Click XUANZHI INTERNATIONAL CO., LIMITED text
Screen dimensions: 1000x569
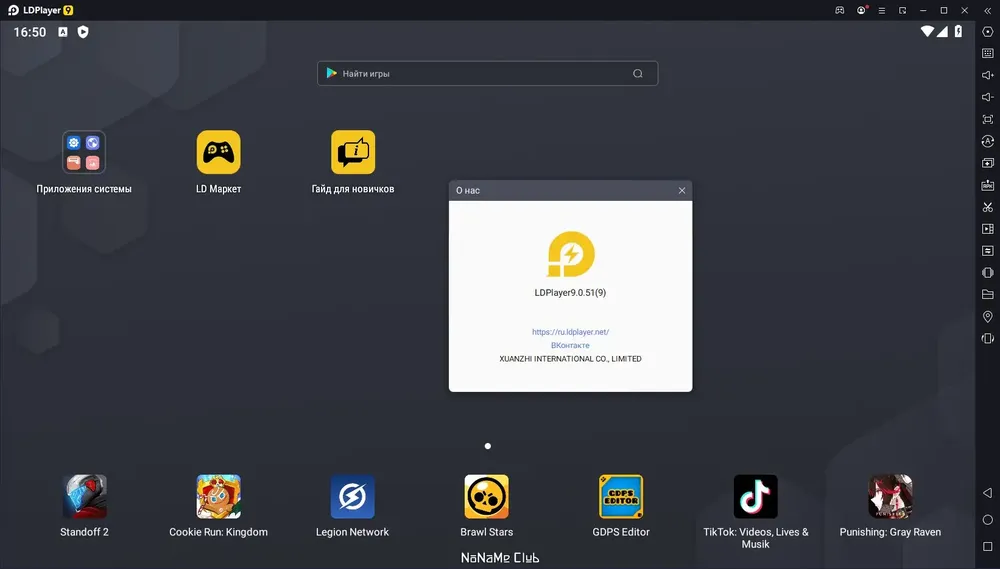[x=570, y=358]
